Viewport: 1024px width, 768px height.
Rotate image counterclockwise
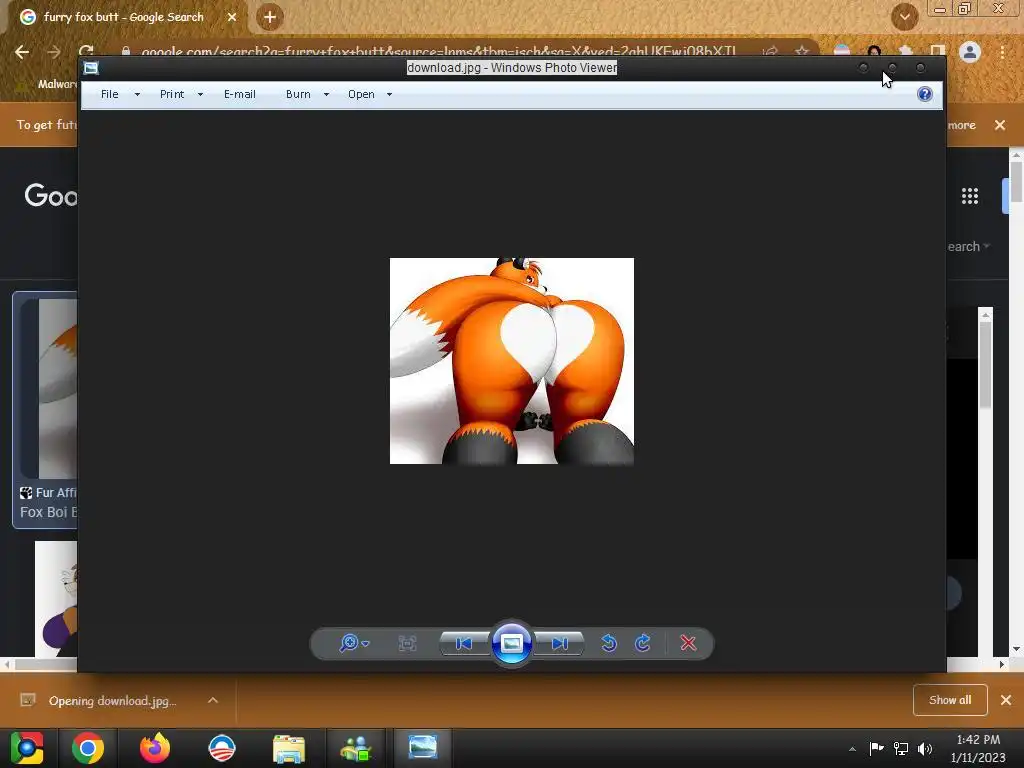point(609,643)
